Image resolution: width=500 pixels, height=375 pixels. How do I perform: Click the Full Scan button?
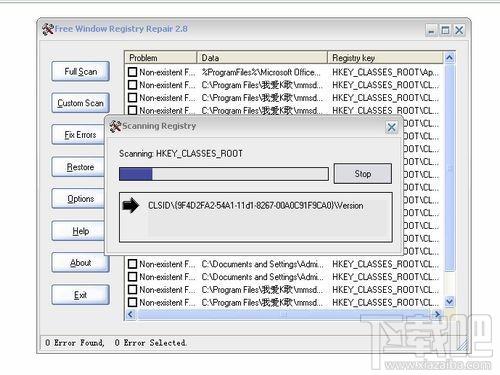[x=80, y=71]
